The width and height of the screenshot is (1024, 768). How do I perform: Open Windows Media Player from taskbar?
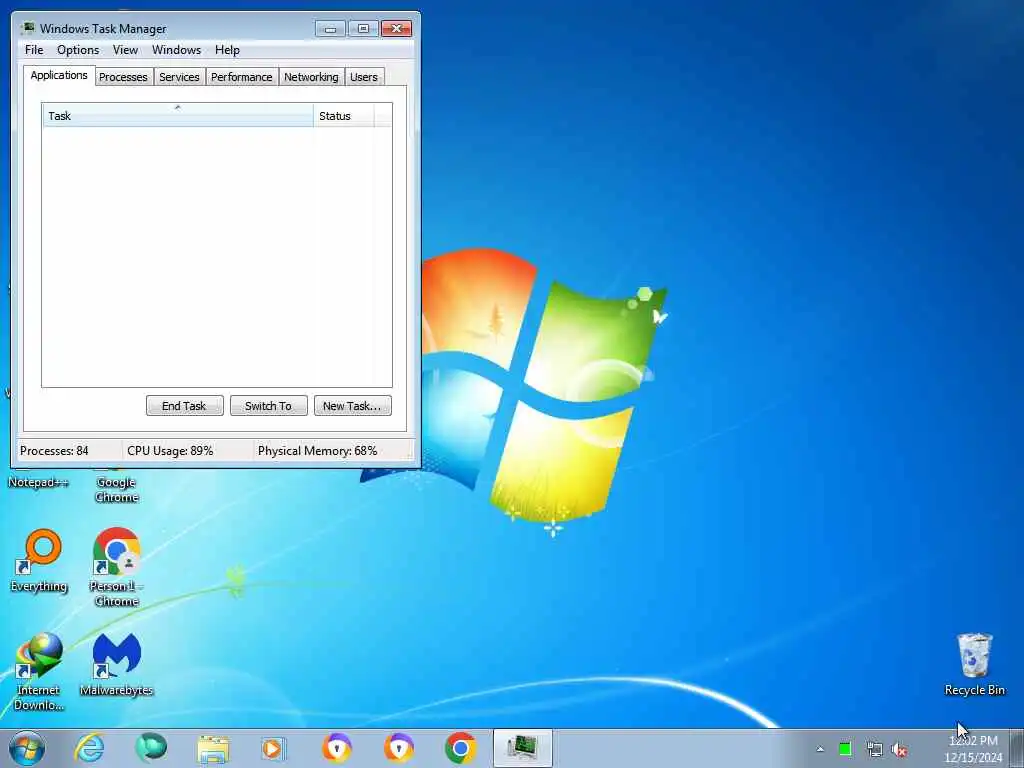(x=274, y=748)
